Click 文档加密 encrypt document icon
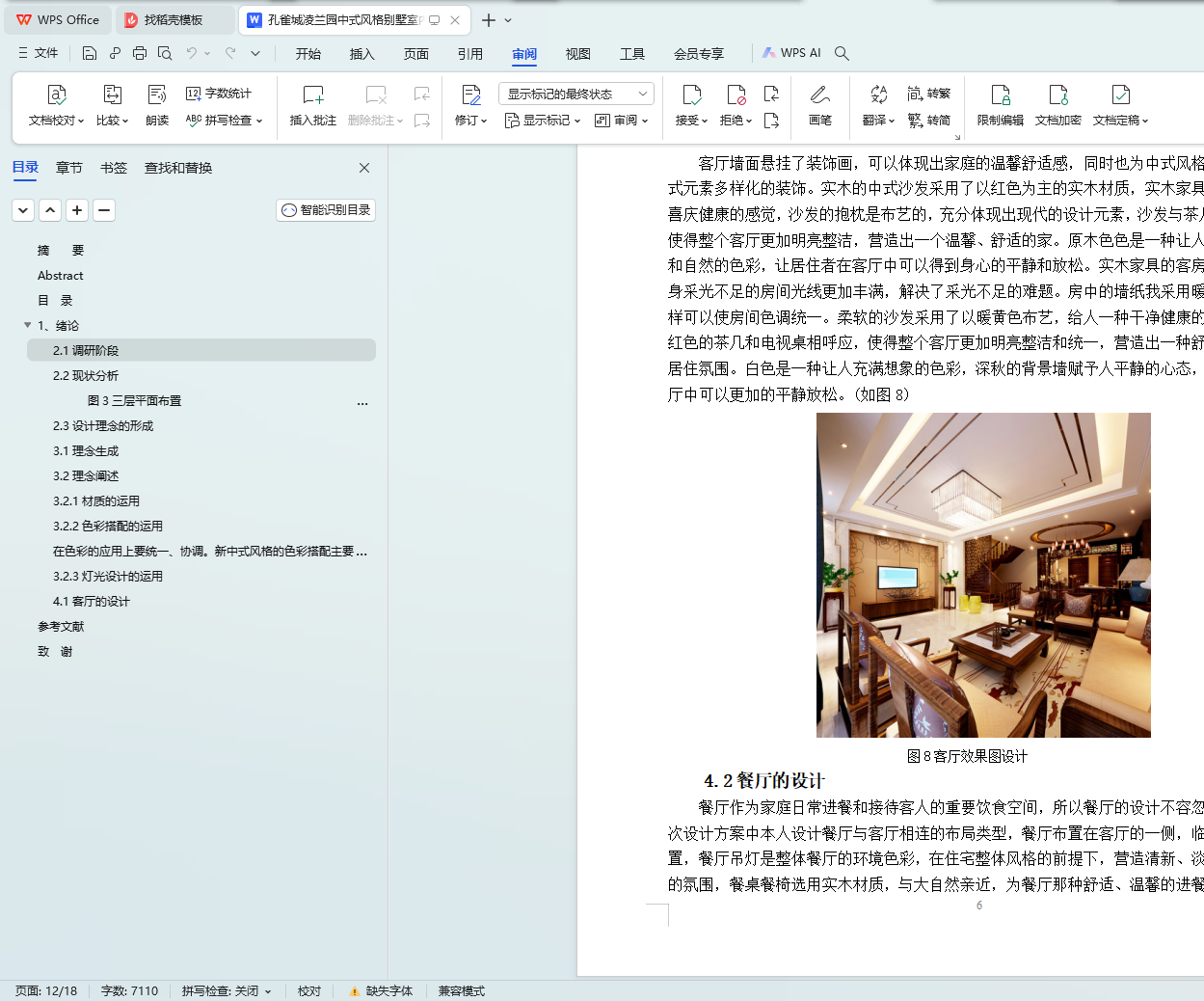 point(1058,95)
